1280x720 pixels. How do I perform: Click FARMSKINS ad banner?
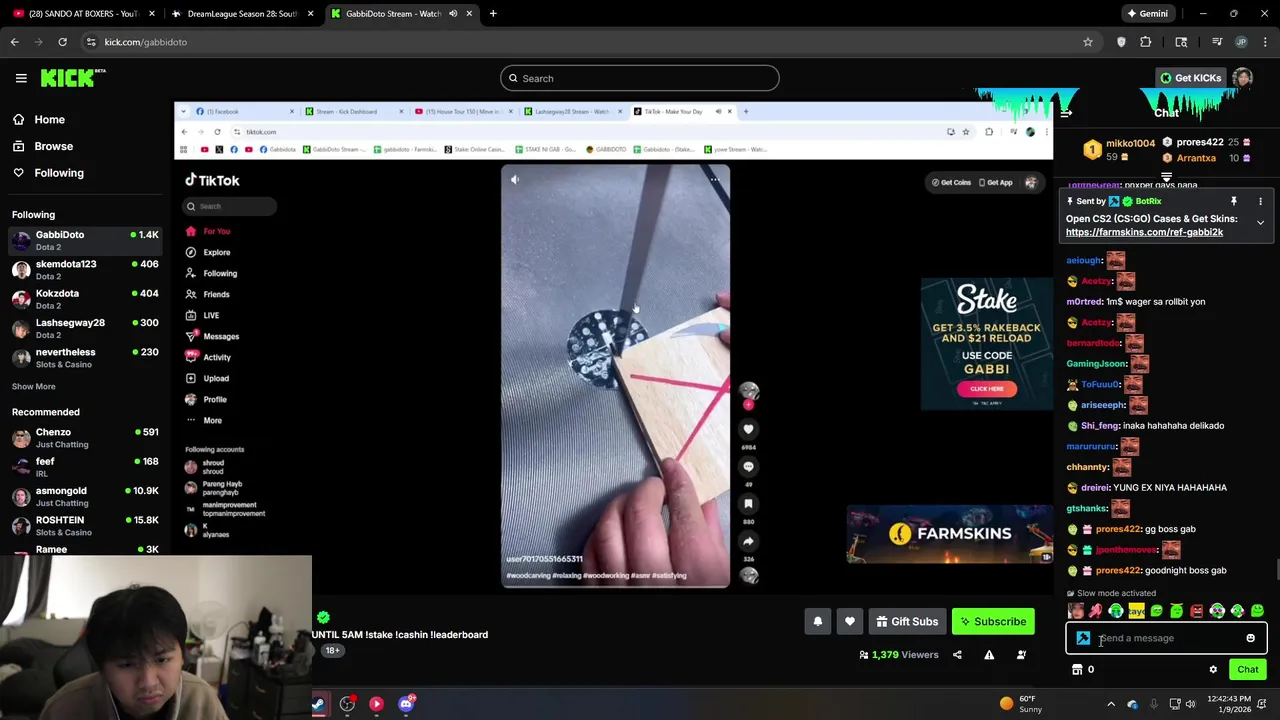pyautogui.click(x=949, y=534)
